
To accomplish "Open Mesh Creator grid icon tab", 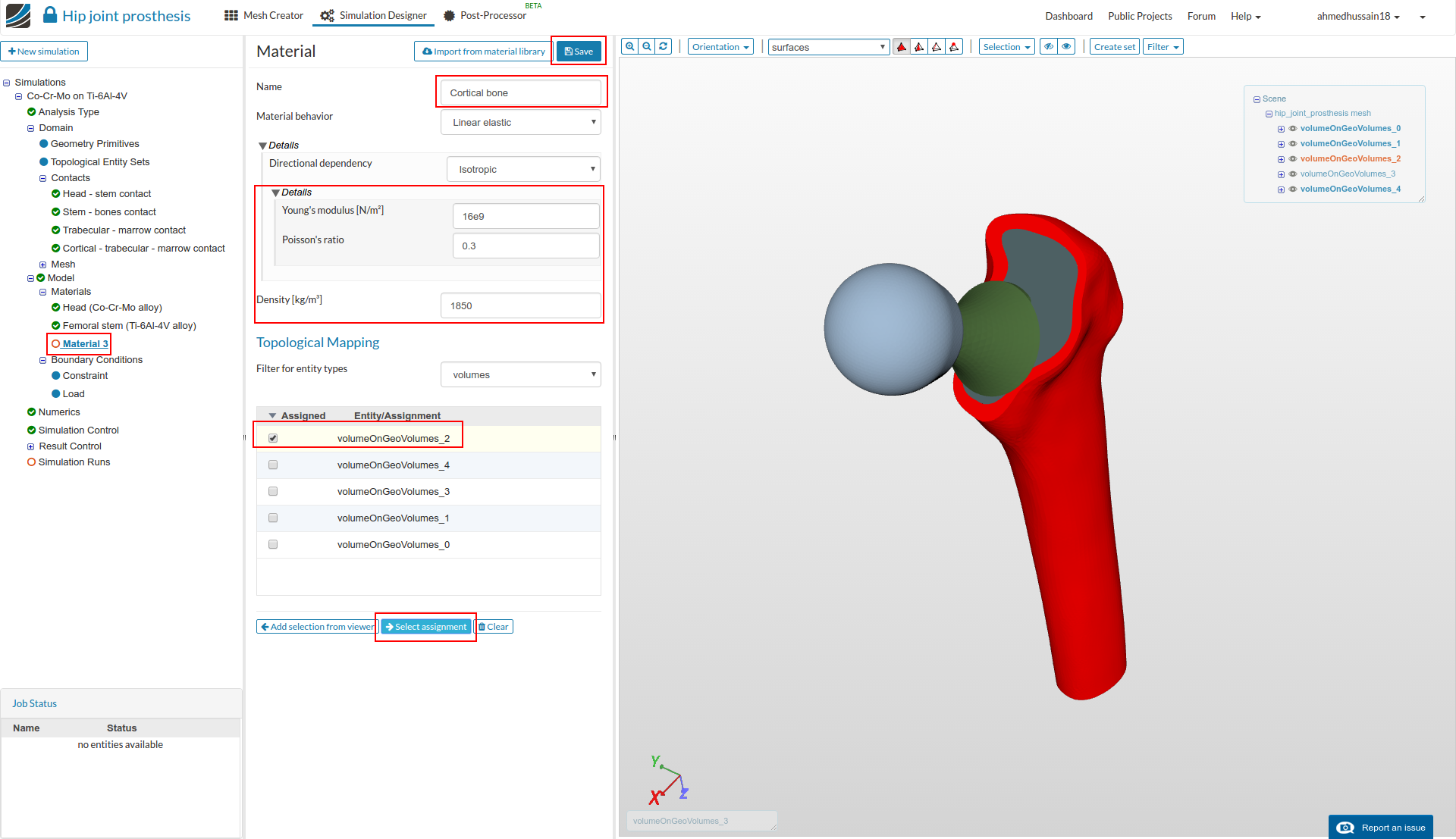I will [231, 16].
